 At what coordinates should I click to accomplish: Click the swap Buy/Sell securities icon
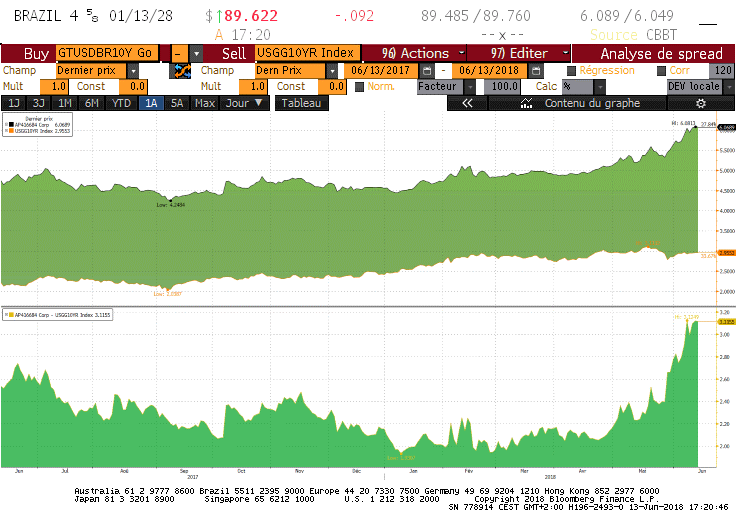[182, 71]
